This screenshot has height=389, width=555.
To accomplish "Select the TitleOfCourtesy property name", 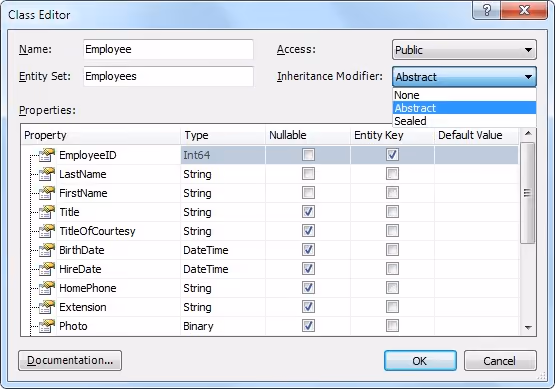I will pyautogui.click(x=97, y=231).
